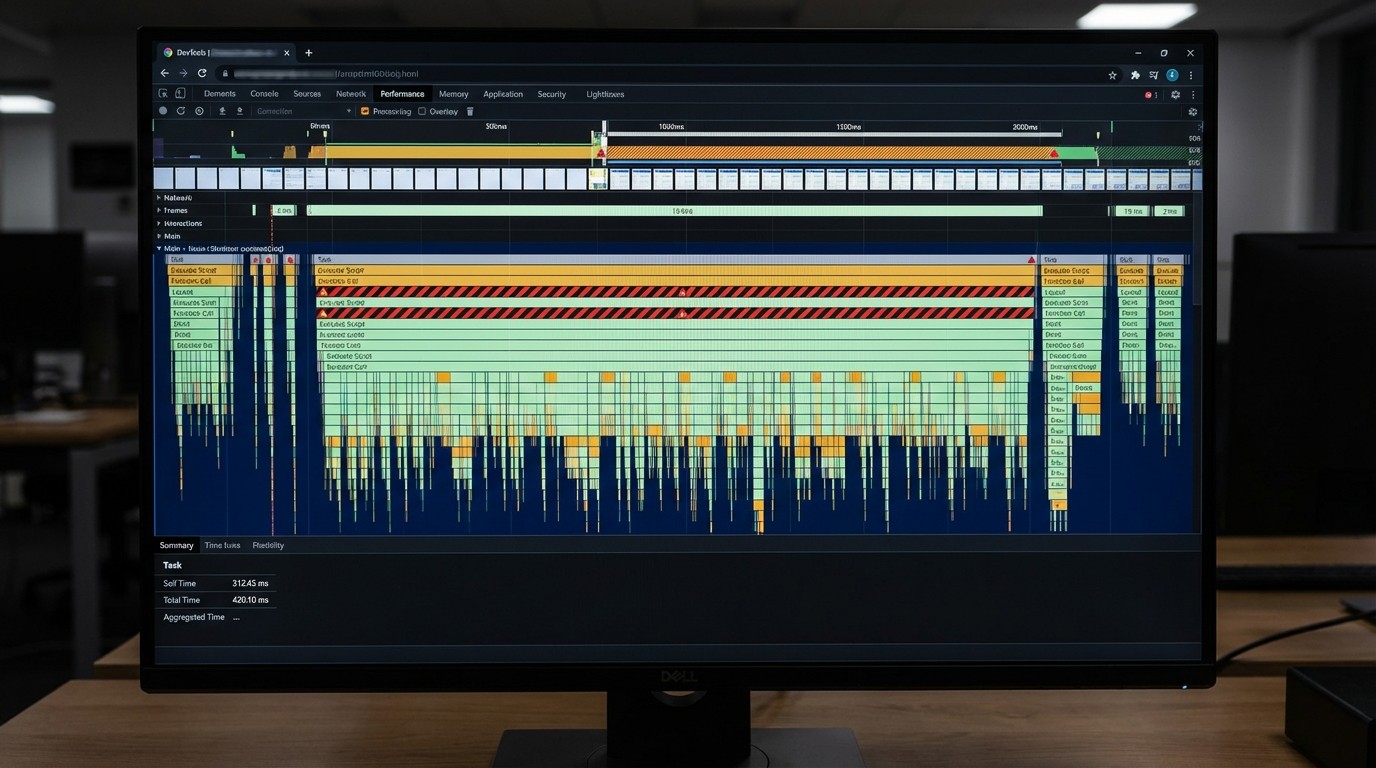The image size is (1376, 768).
Task: Toggle the device toolbar icon
Action: (x=180, y=94)
